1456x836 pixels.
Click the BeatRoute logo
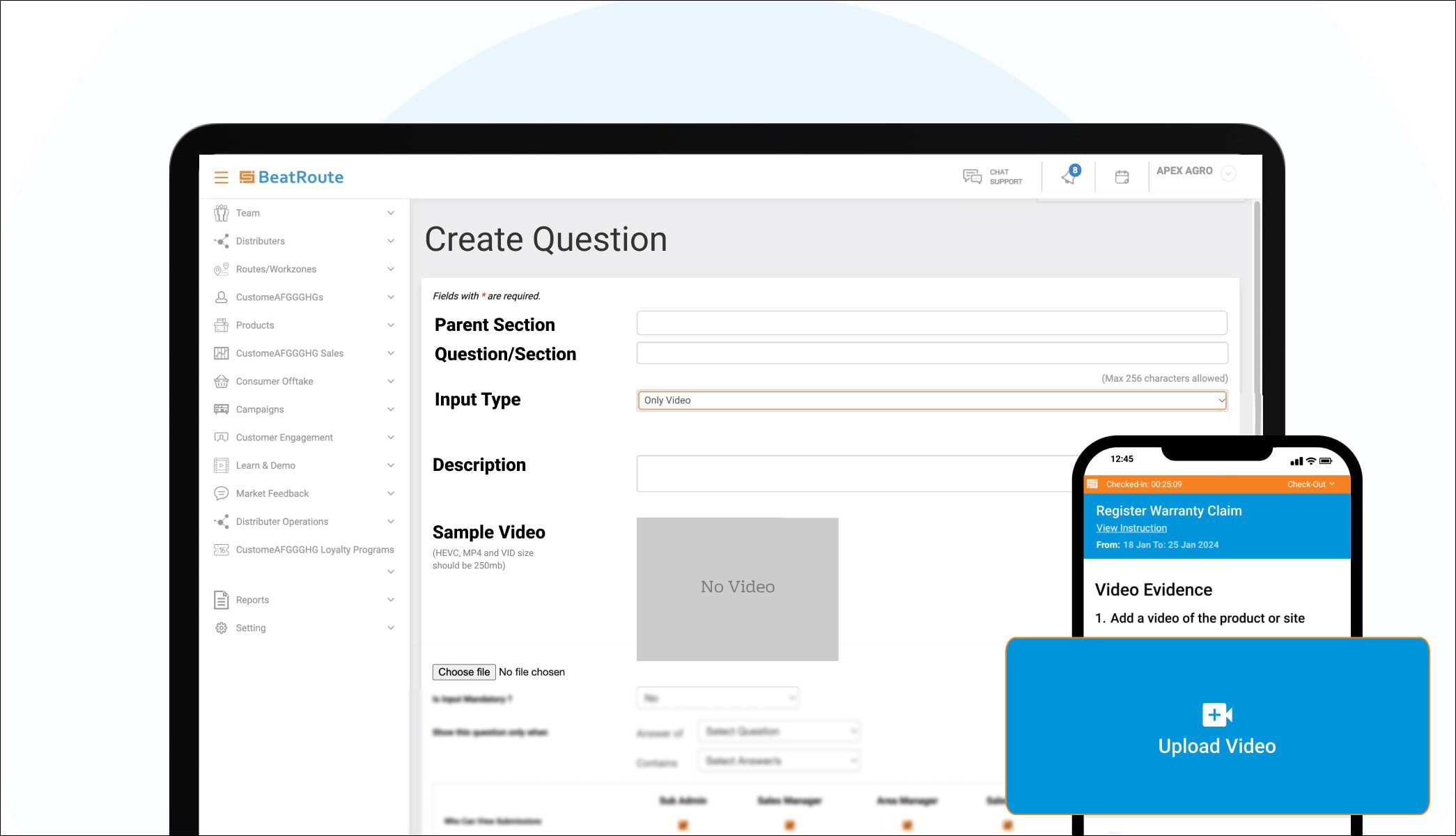pos(291,177)
